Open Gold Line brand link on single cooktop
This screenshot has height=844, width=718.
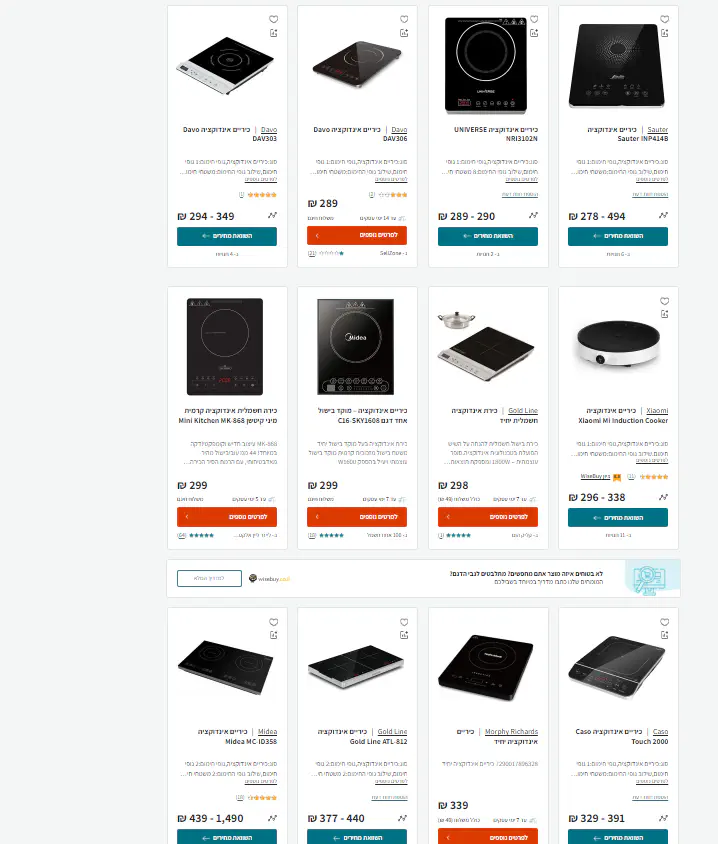[x=523, y=411]
